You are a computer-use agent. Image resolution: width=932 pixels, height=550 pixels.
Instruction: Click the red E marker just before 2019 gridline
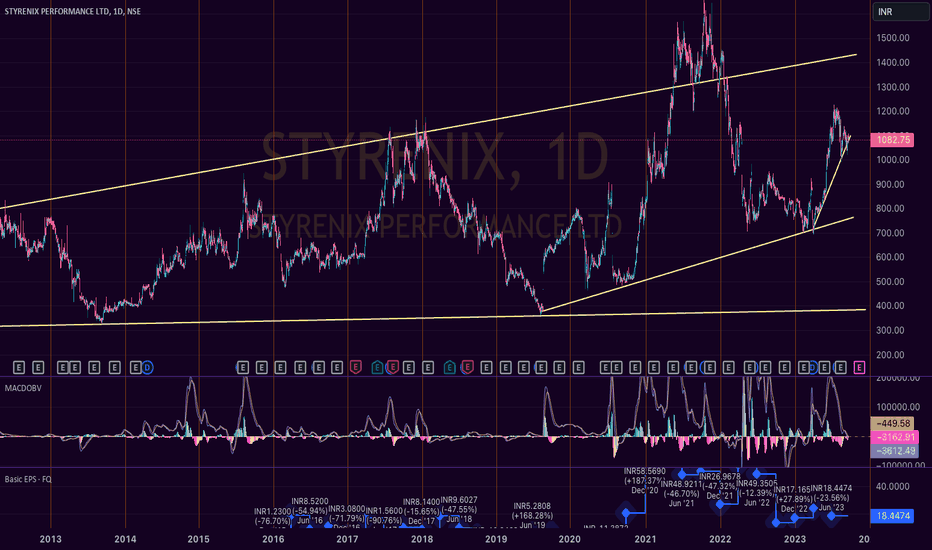tap(467, 367)
